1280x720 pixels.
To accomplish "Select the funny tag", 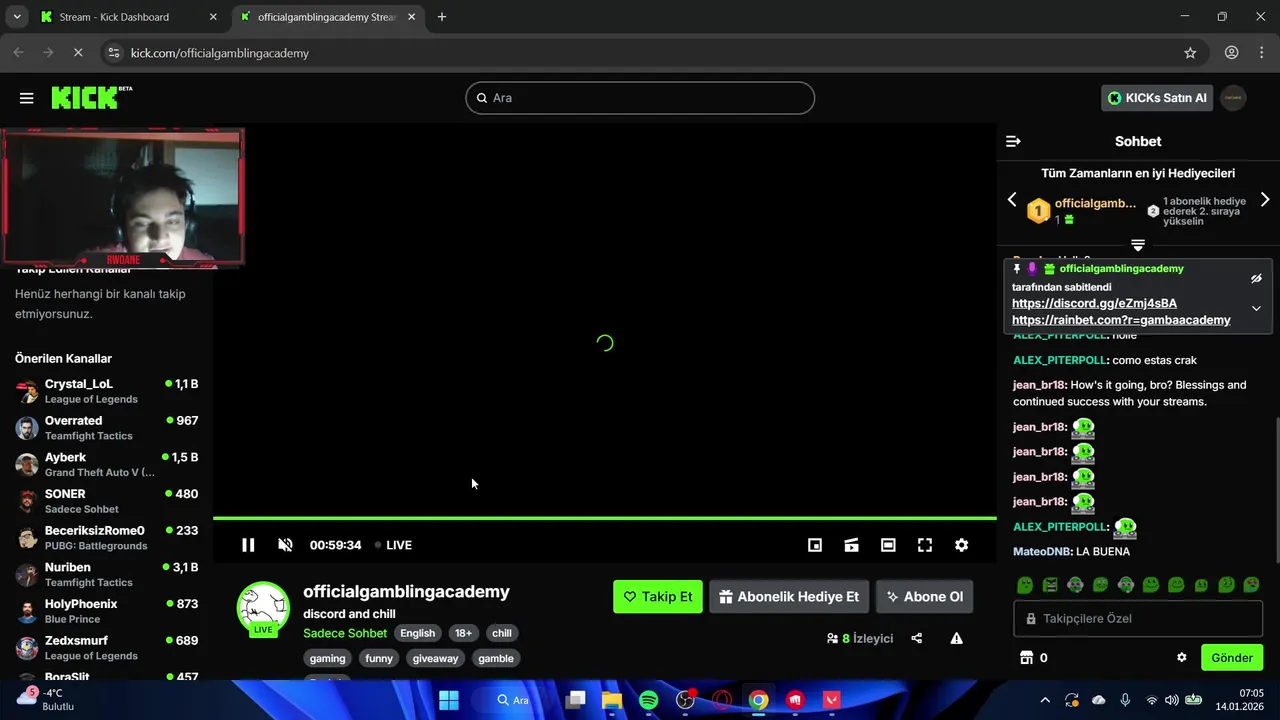I will [379, 658].
